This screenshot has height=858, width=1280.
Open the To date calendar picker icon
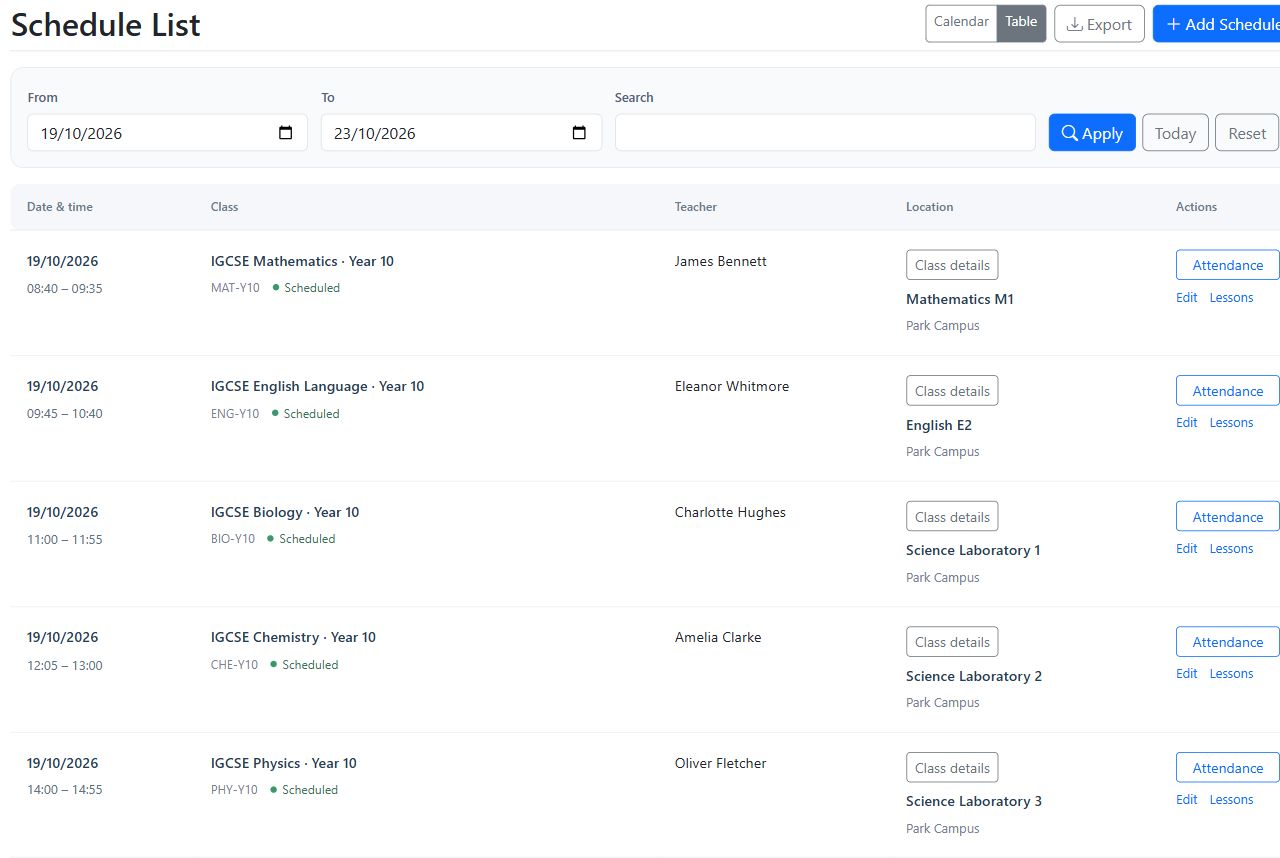click(579, 133)
